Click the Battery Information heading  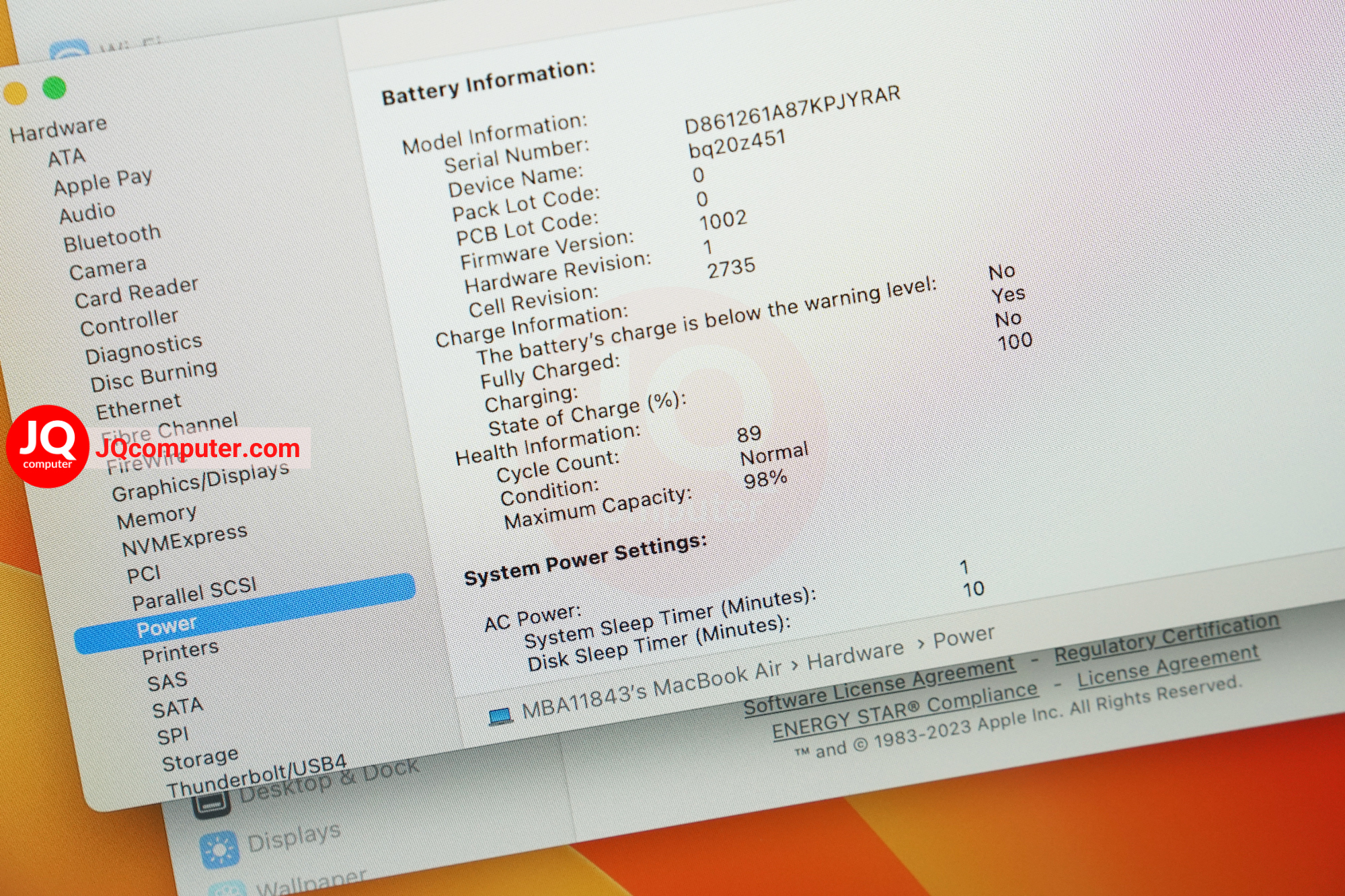[488, 83]
